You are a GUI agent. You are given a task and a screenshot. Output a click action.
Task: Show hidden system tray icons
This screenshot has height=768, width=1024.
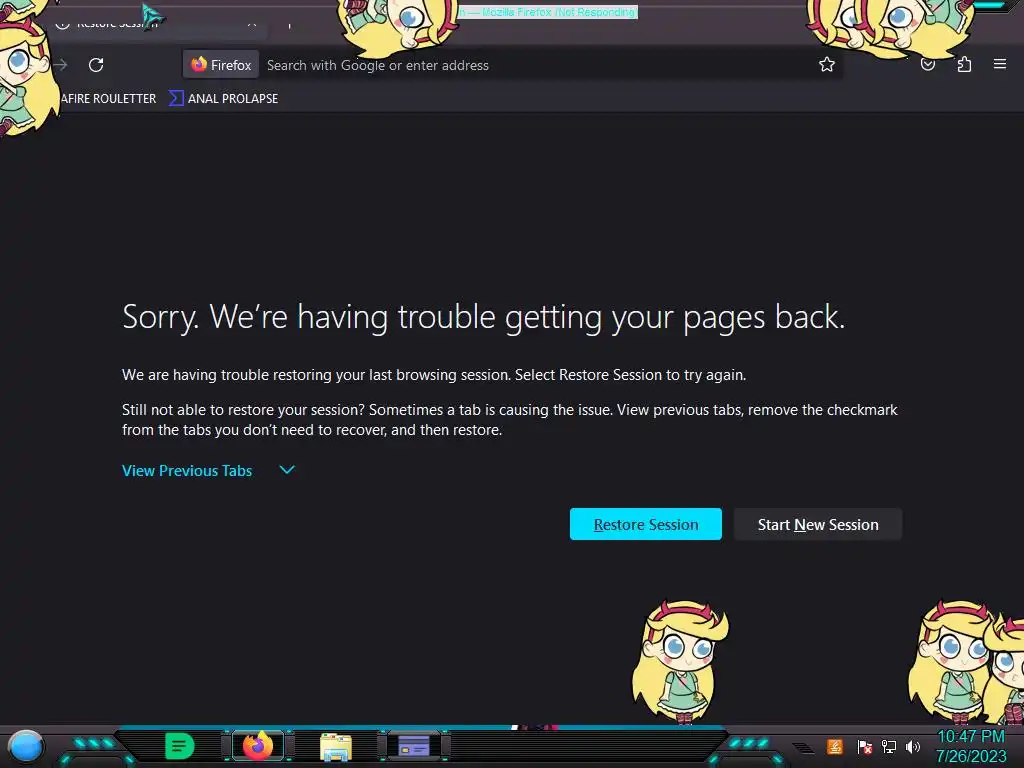coord(803,748)
